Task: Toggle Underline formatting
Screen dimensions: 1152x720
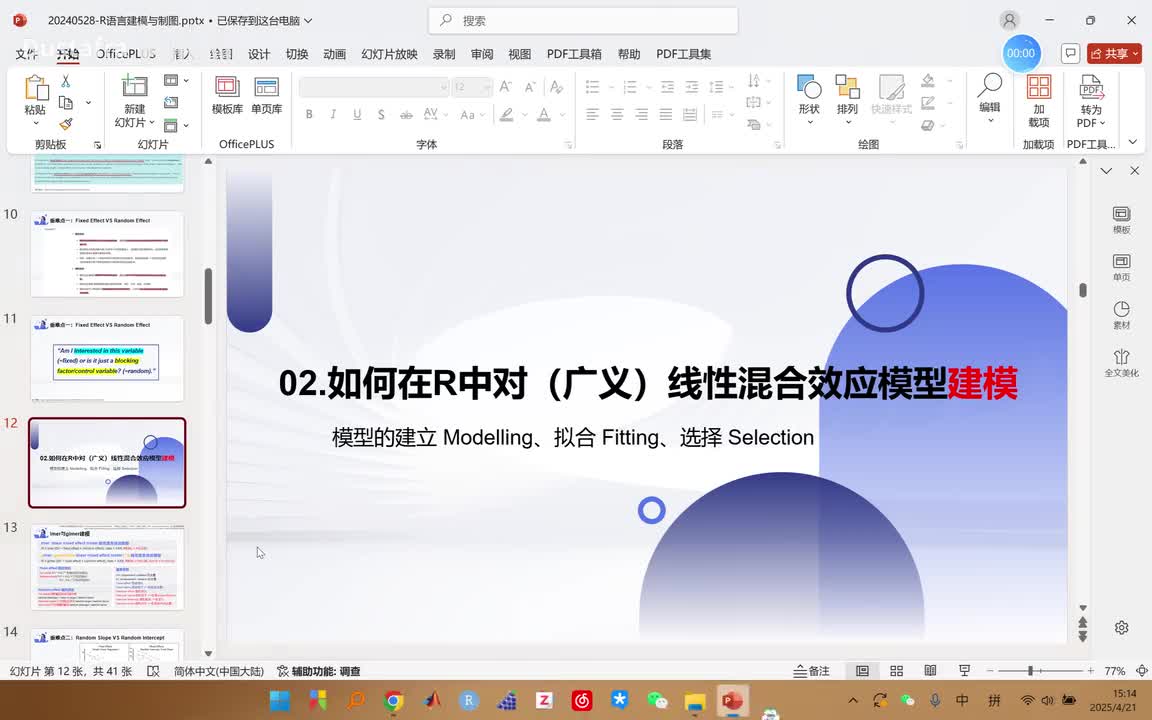Action: [357, 115]
